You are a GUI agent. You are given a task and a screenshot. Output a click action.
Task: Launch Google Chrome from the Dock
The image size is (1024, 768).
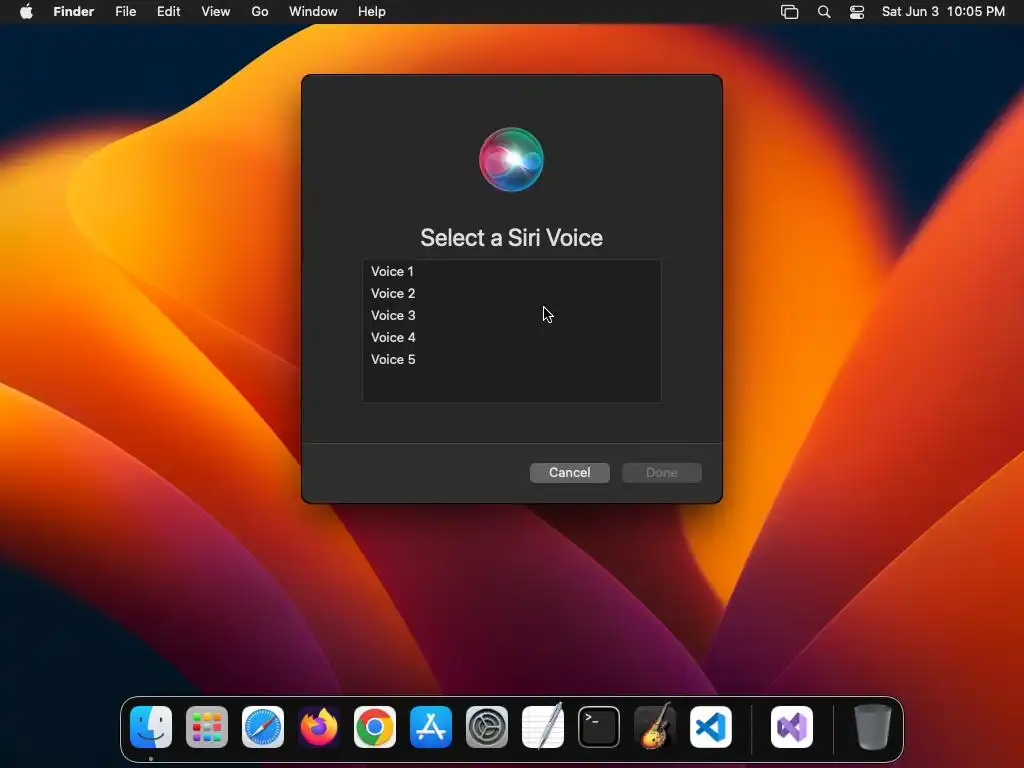point(375,727)
